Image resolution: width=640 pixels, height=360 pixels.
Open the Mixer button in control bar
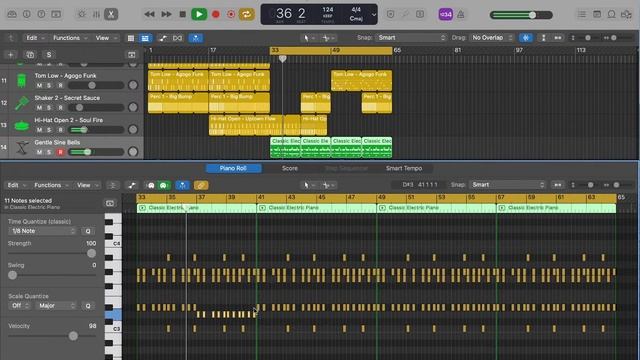[96, 14]
